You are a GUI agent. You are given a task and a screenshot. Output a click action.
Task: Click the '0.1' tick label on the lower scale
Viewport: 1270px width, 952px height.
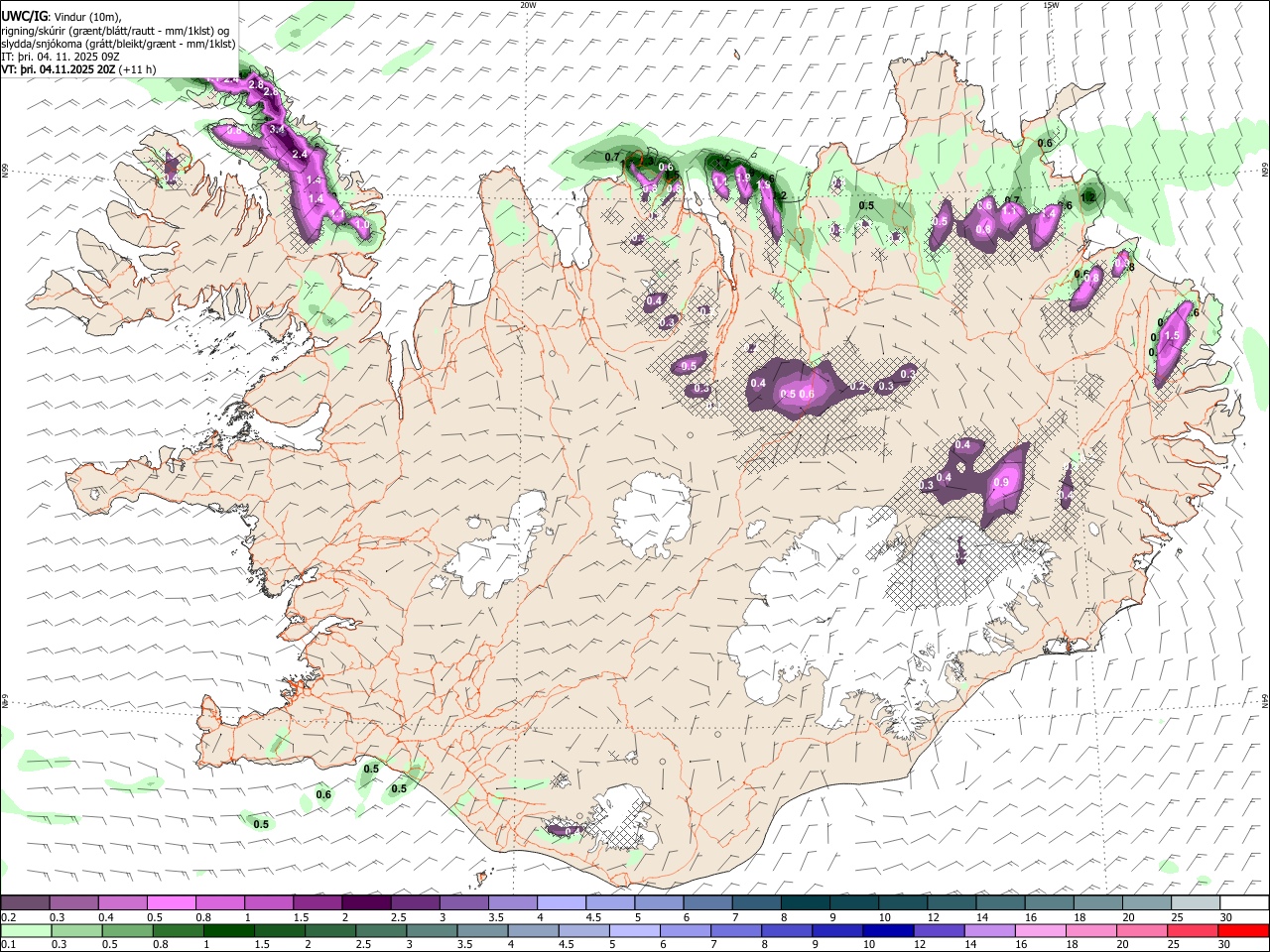click(x=9, y=945)
